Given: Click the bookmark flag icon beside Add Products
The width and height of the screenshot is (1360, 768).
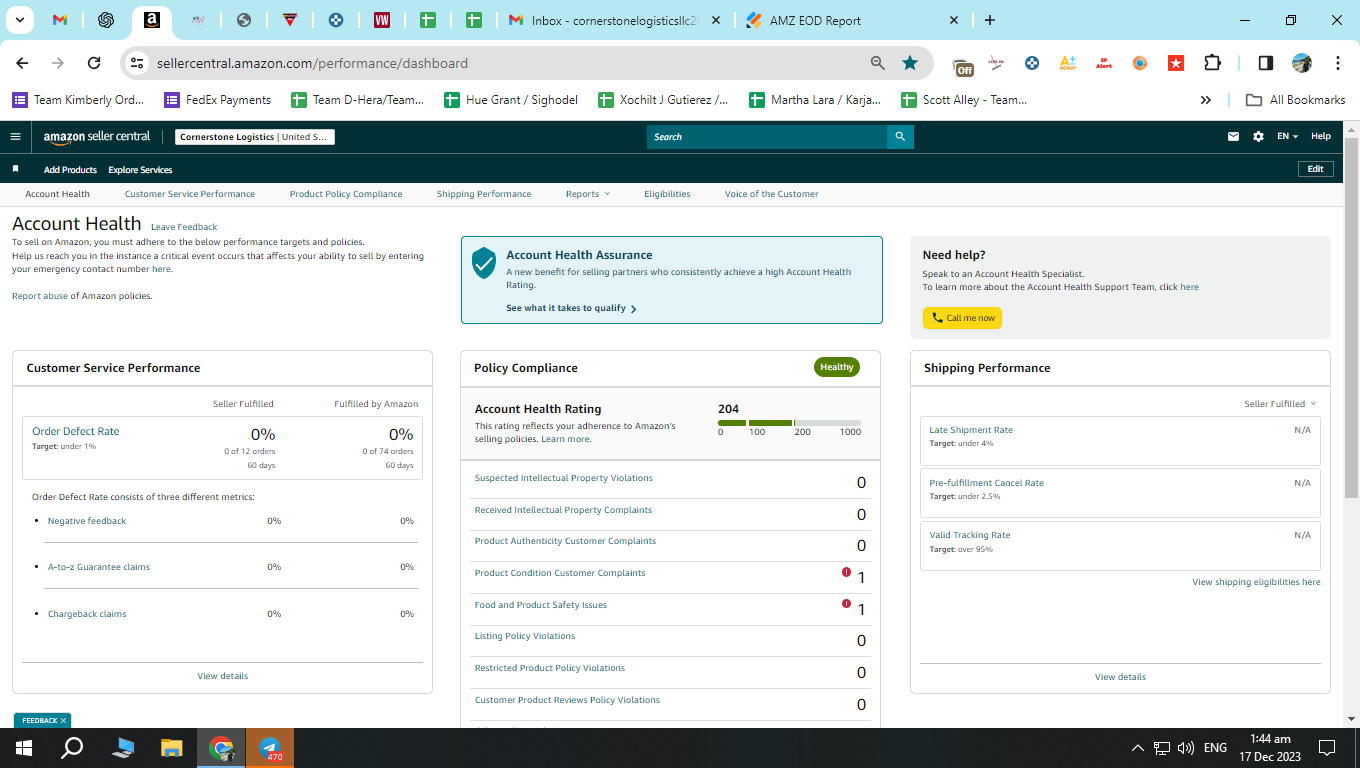Looking at the screenshot, I should click(15, 169).
